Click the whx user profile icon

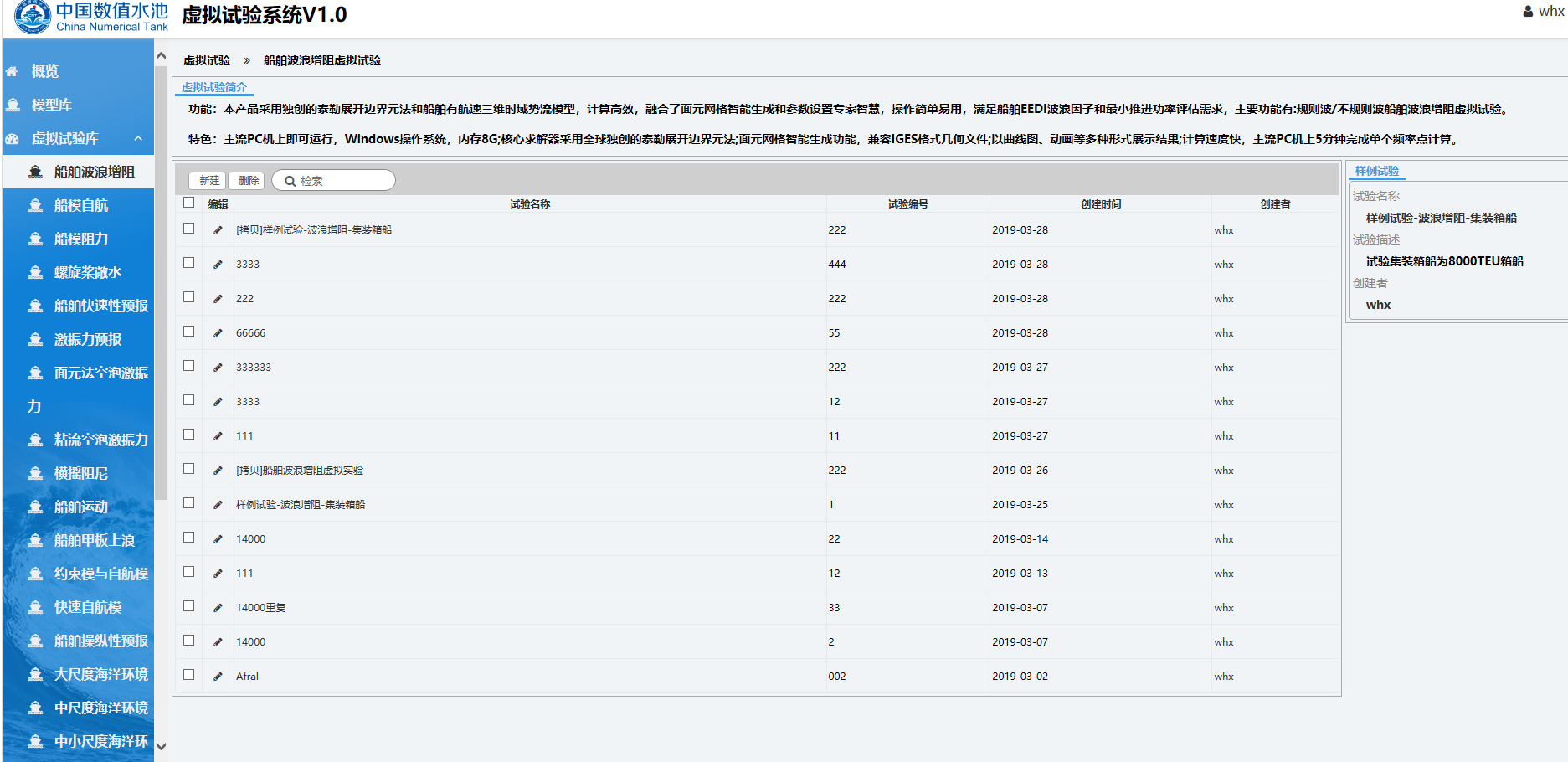pyautogui.click(x=1528, y=12)
